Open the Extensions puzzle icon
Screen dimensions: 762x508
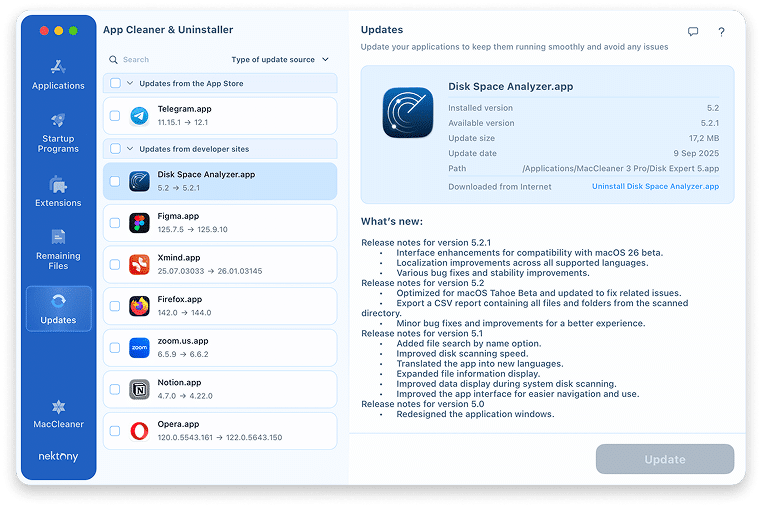(58, 184)
